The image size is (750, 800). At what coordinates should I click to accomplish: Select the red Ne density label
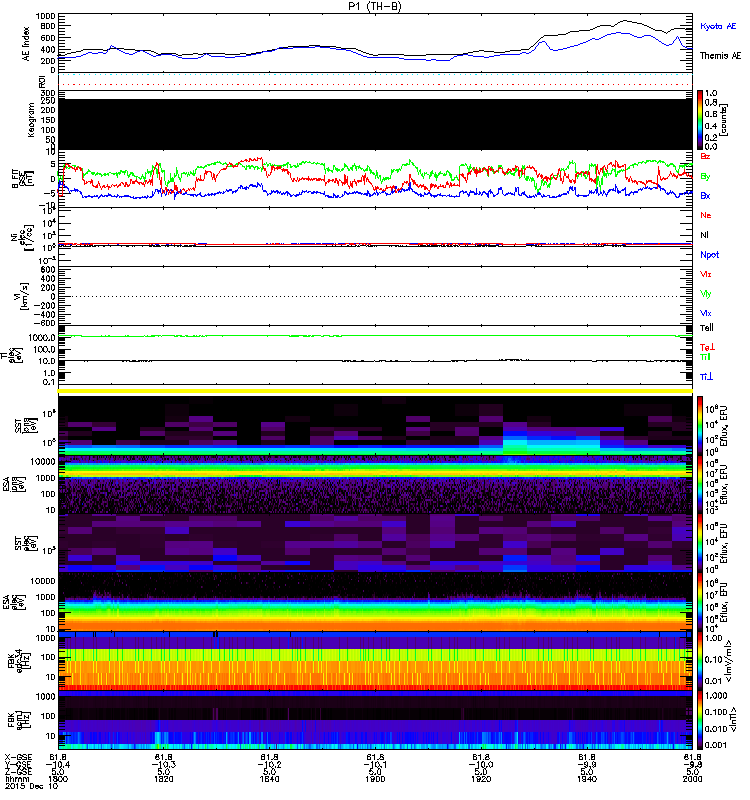706,215
